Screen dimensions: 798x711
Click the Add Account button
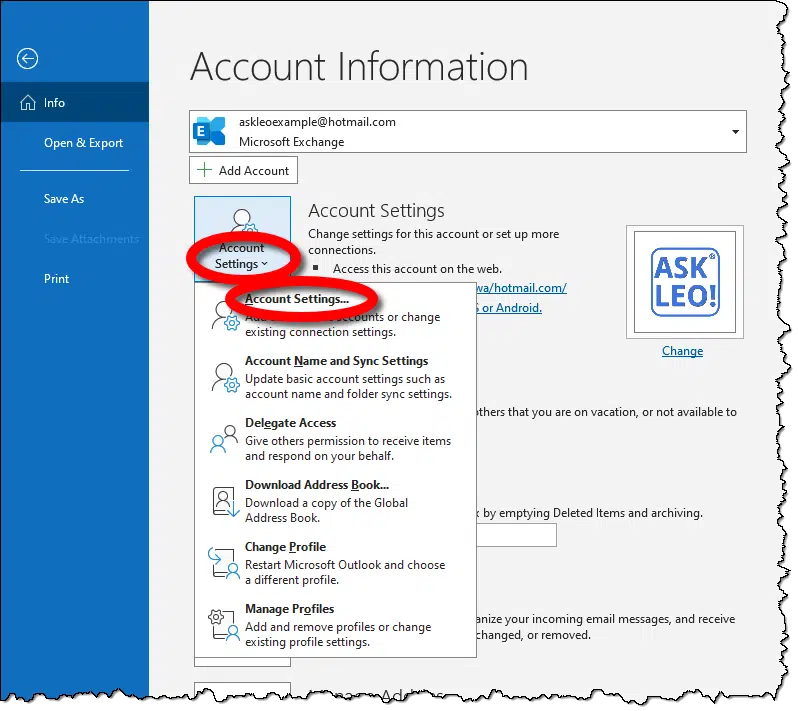coord(243,170)
